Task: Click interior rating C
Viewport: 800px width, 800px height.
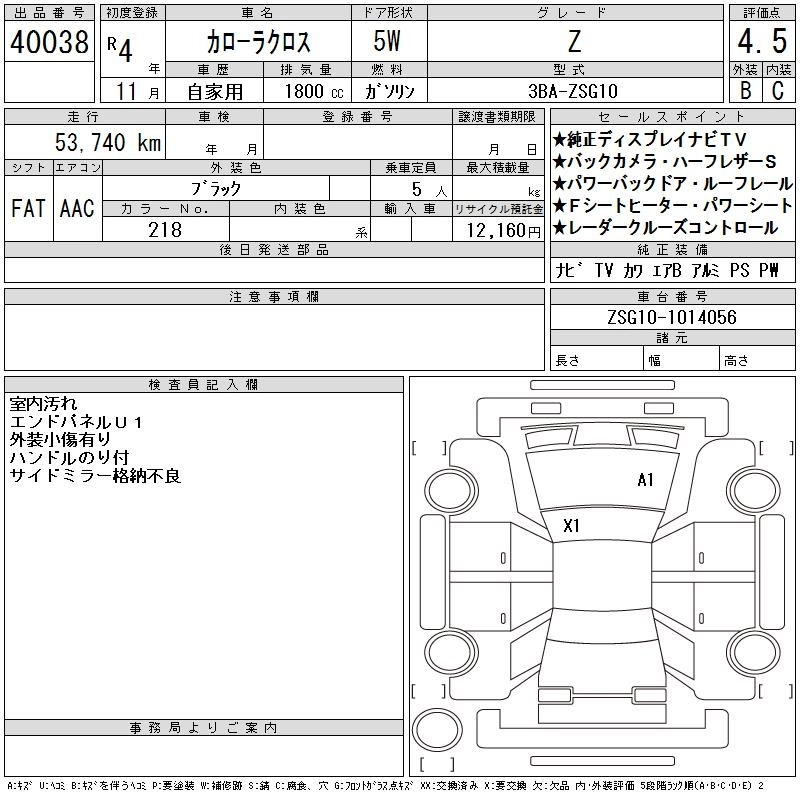Action: click(778, 90)
